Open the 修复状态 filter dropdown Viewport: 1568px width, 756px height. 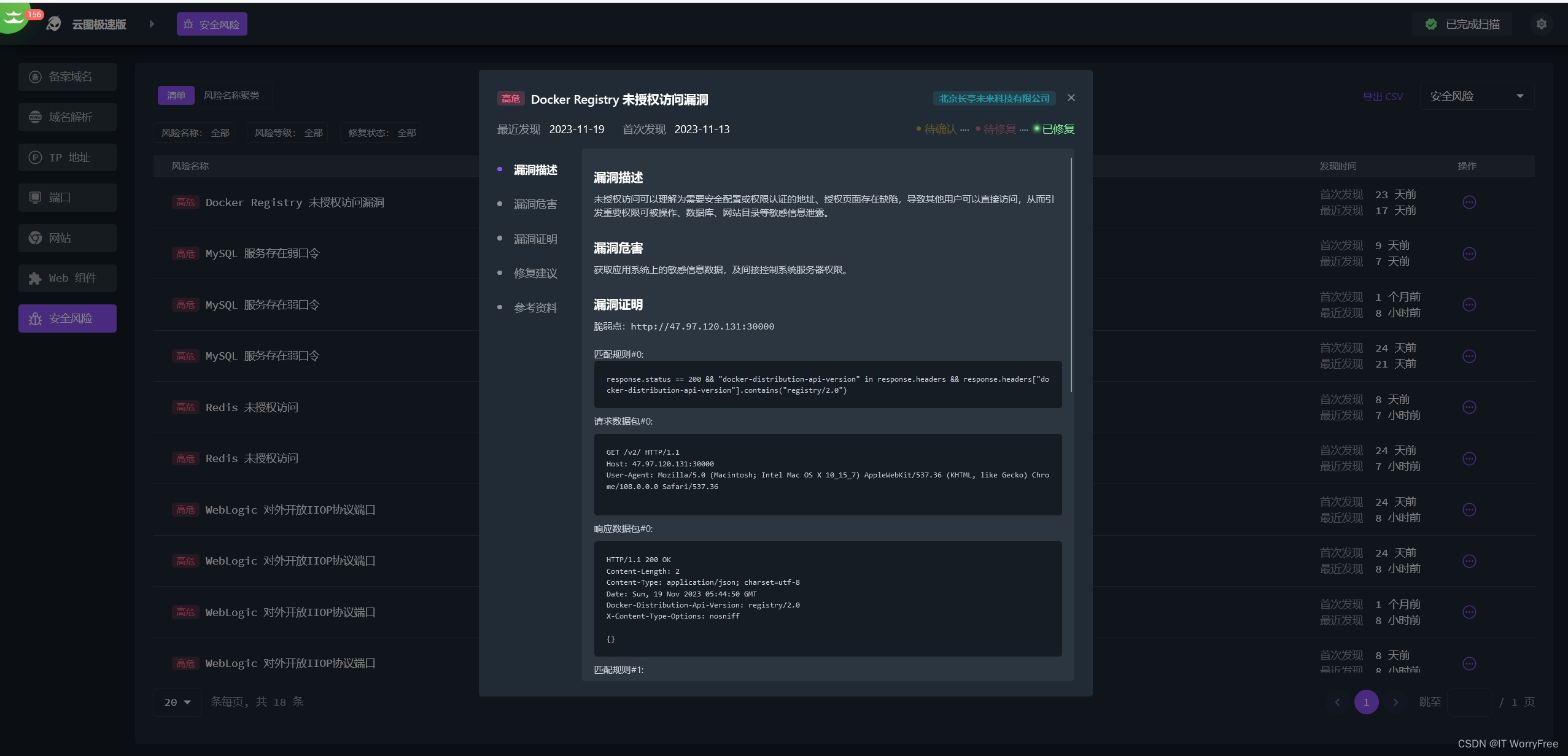pos(382,133)
